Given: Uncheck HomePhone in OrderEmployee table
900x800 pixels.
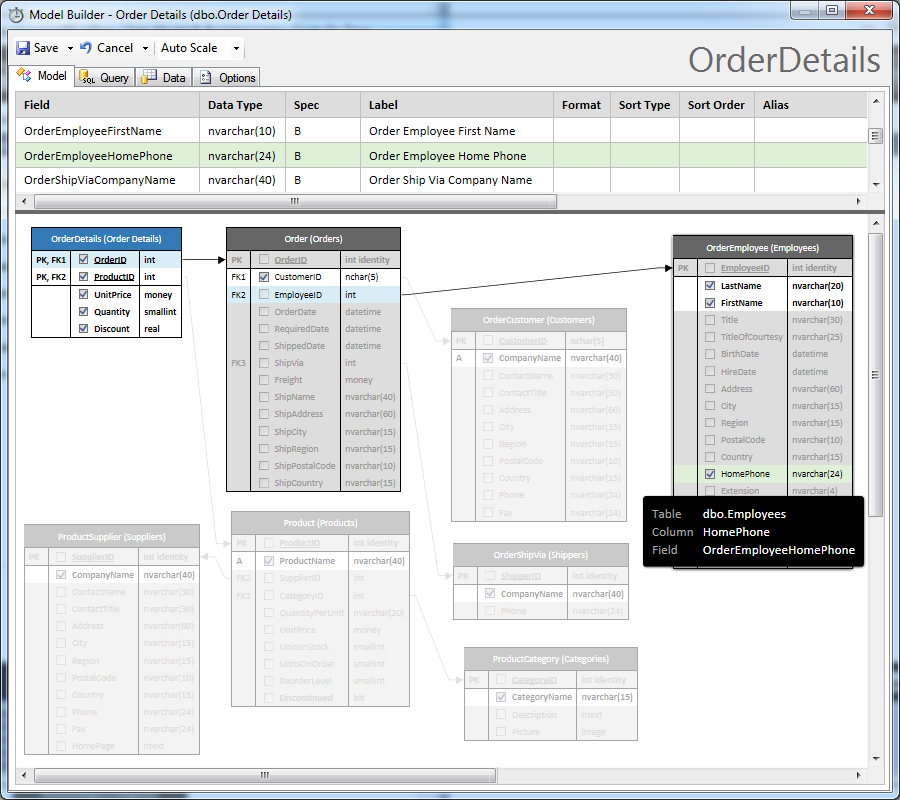Looking at the screenshot, I should [x=710, y=474].
